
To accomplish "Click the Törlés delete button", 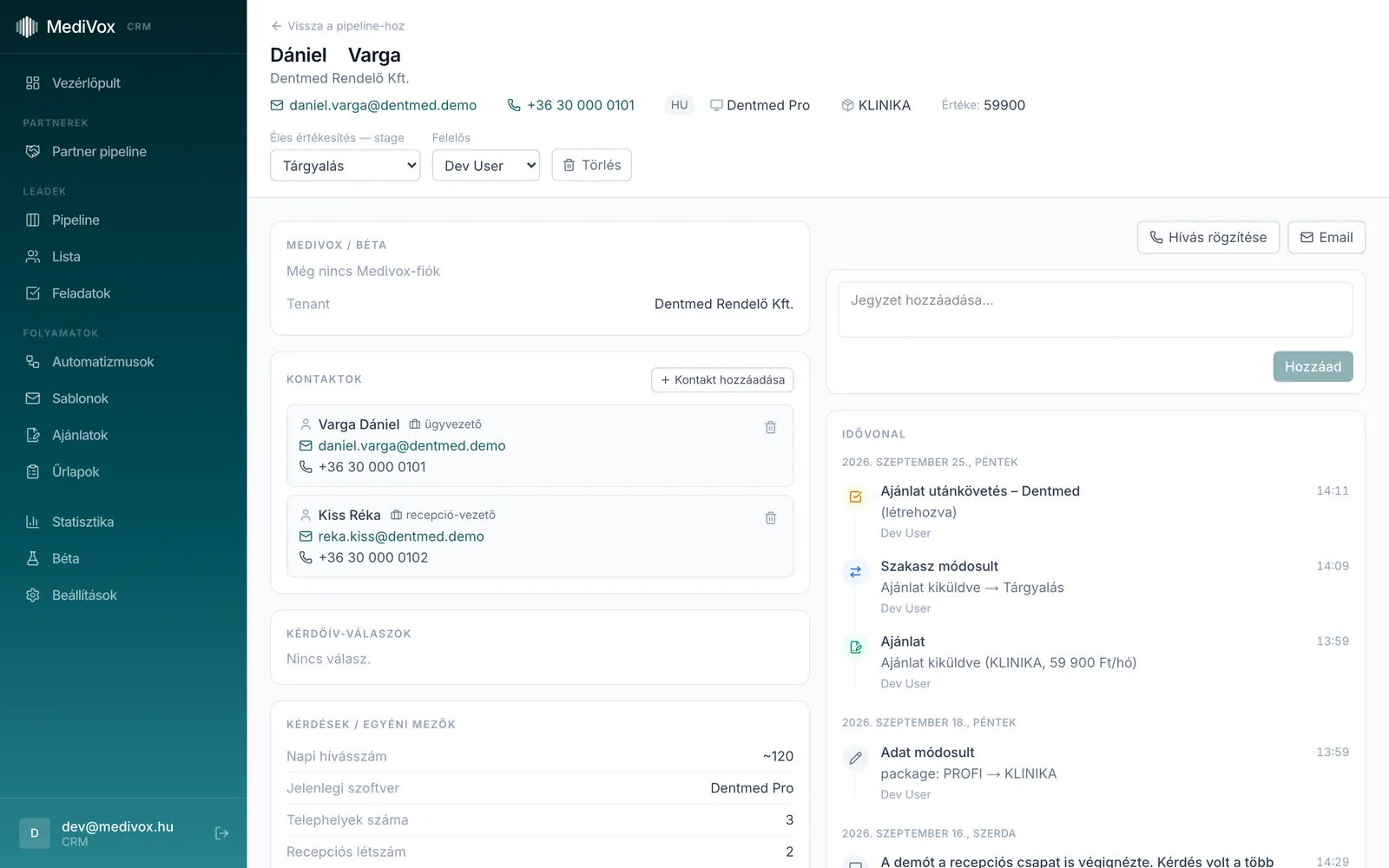I will click(x=591, y=165).
